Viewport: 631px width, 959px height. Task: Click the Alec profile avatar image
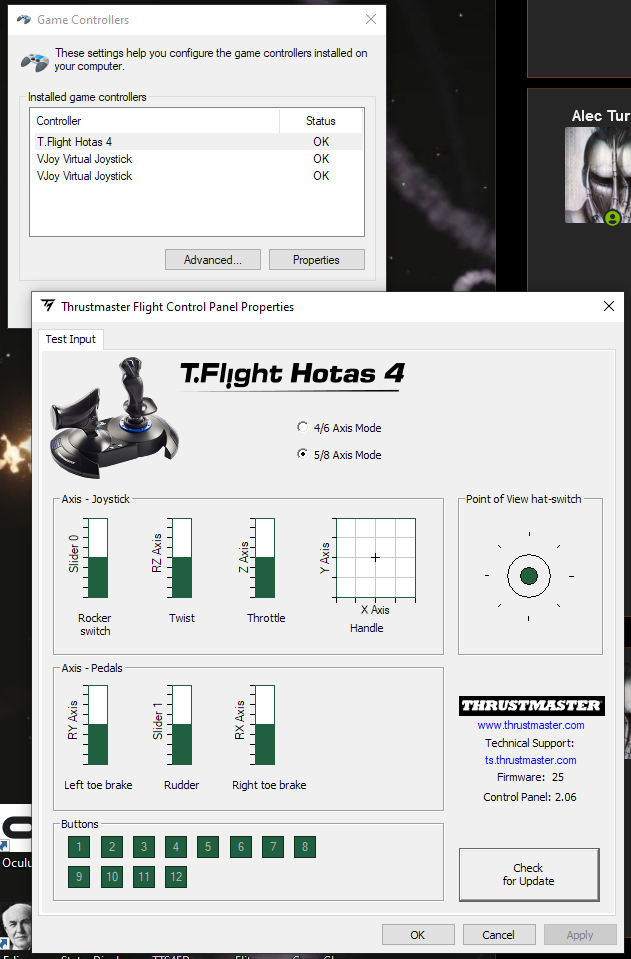click(x=598, y=174)
